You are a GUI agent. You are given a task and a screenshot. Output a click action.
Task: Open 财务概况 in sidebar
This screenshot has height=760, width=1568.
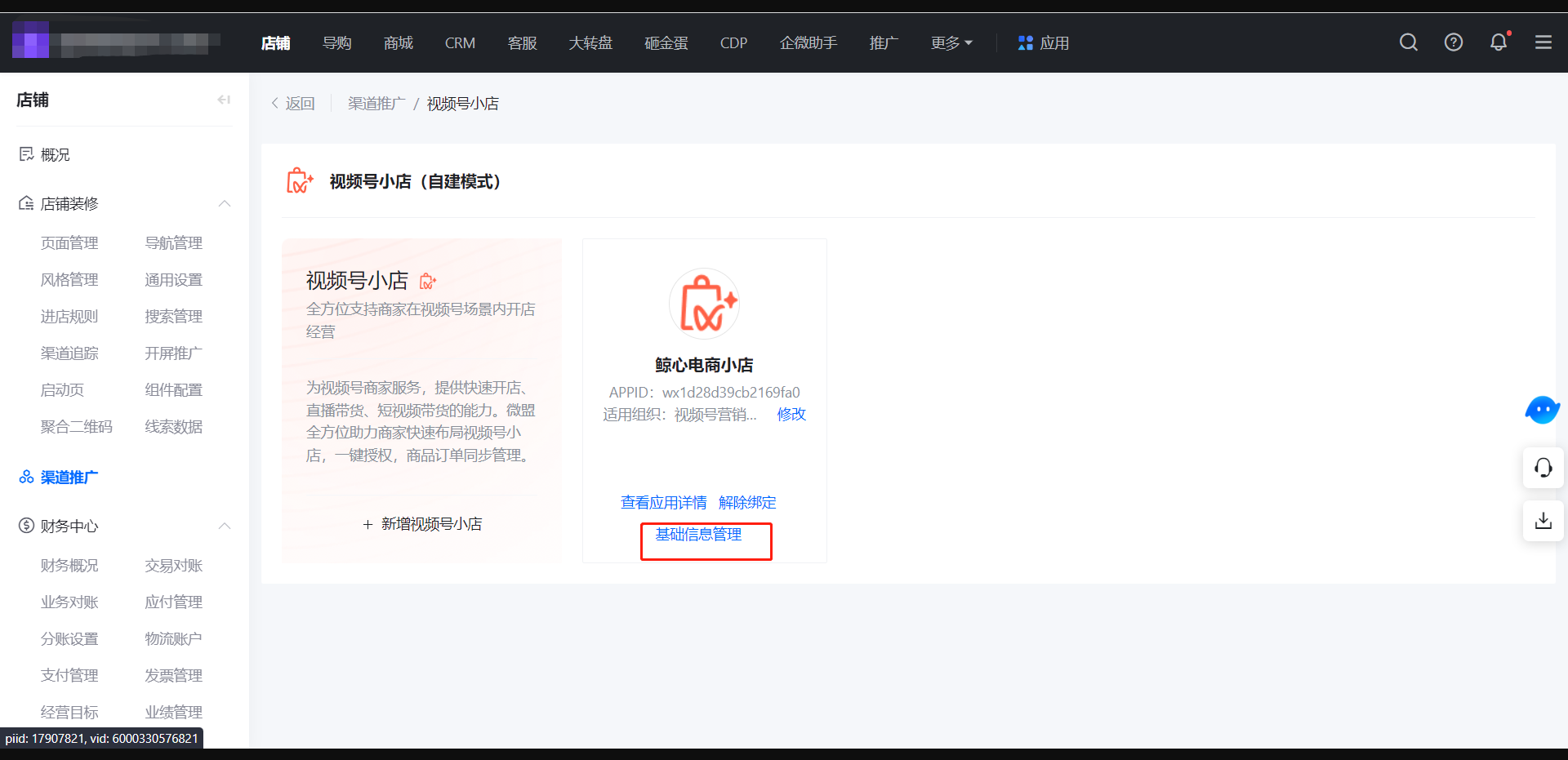coord(69,565)
